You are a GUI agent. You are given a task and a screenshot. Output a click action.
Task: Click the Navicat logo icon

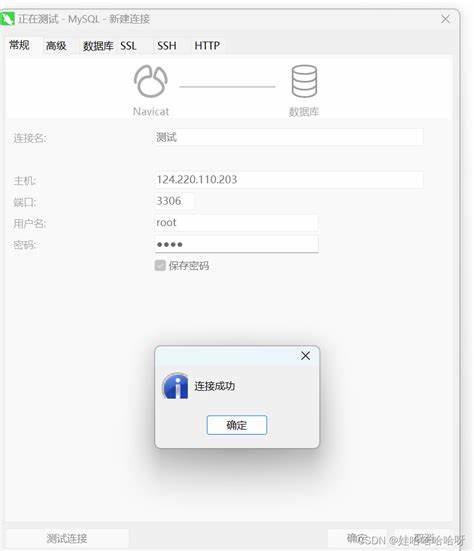tap(151, 81)
